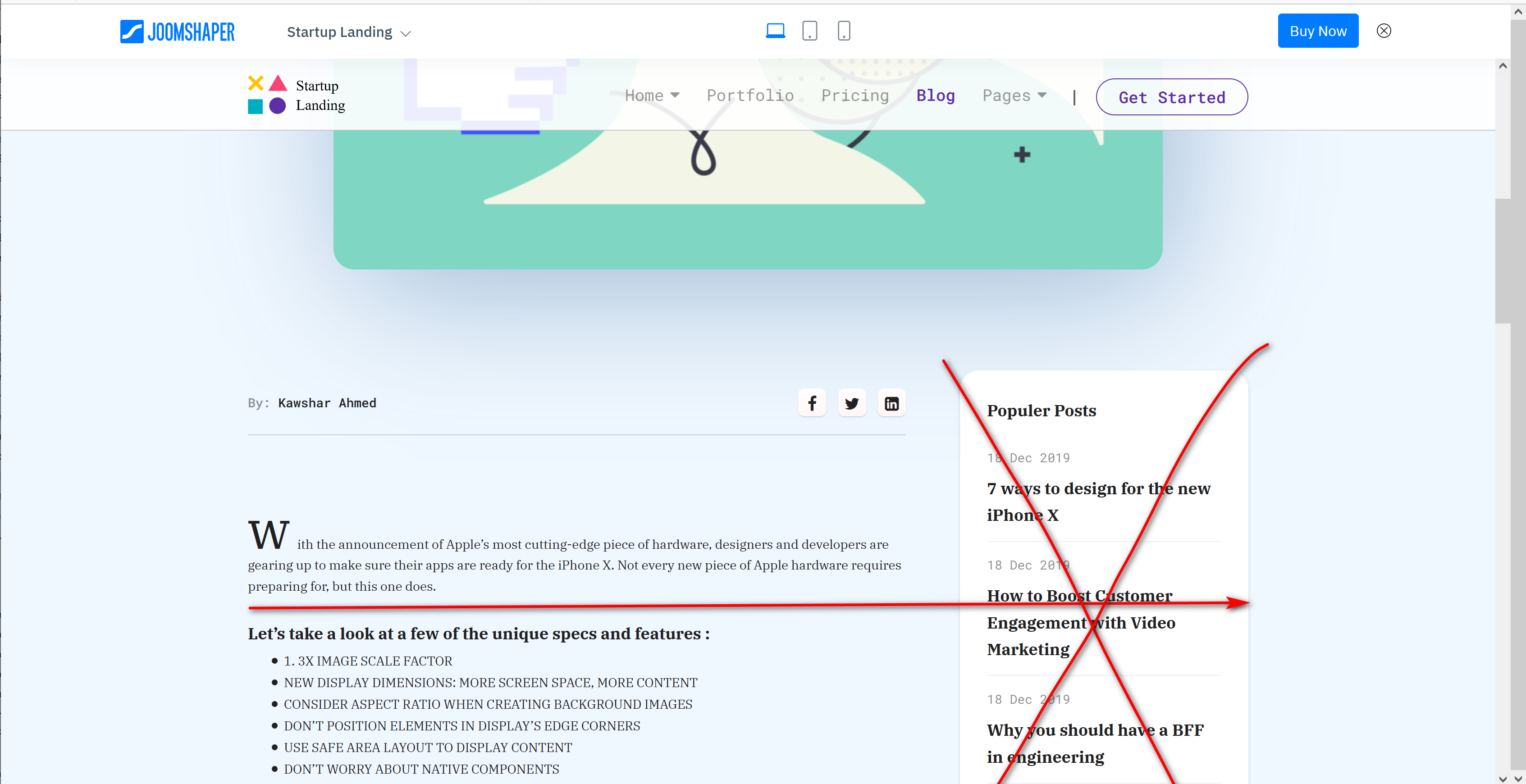Switch to desktop preview icon
This screenshot has width=1526, height=784.
click(x=775, y=31)
